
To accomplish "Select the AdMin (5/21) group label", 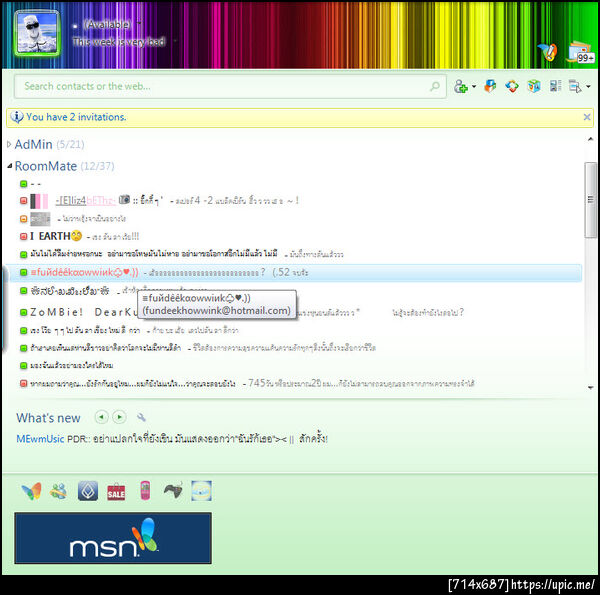I will [49, 144].
